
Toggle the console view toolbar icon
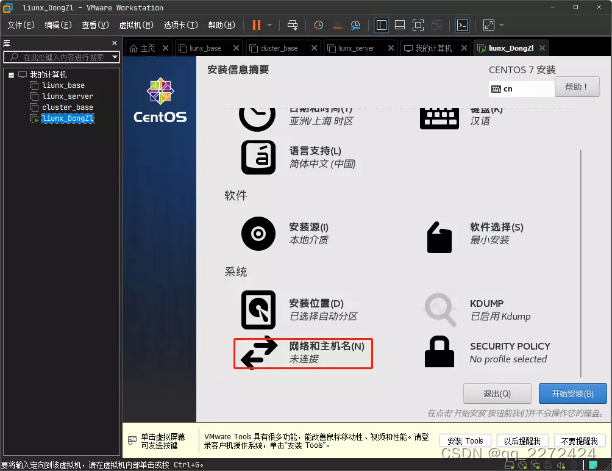463,25
